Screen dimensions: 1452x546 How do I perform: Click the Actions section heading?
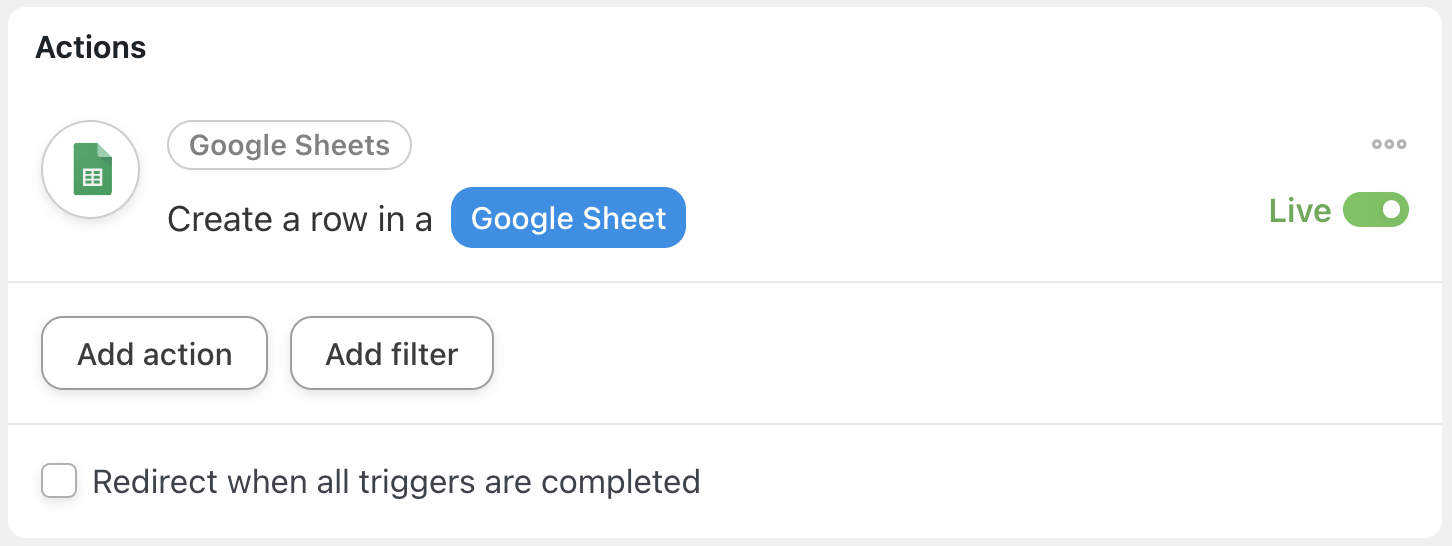91,47
